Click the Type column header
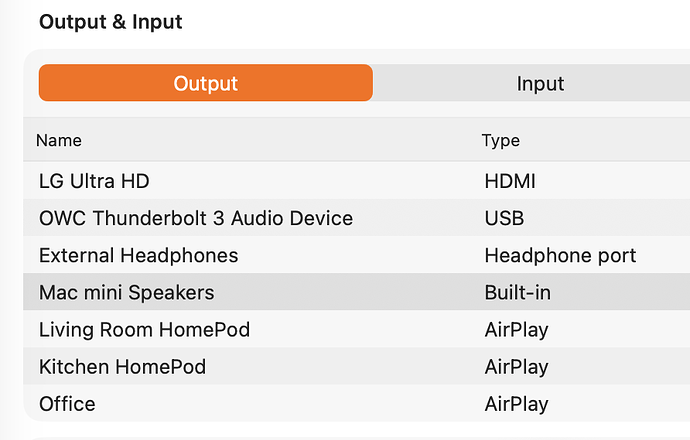Viewport: 690px width, 440px height. click(x=500, y=140)
